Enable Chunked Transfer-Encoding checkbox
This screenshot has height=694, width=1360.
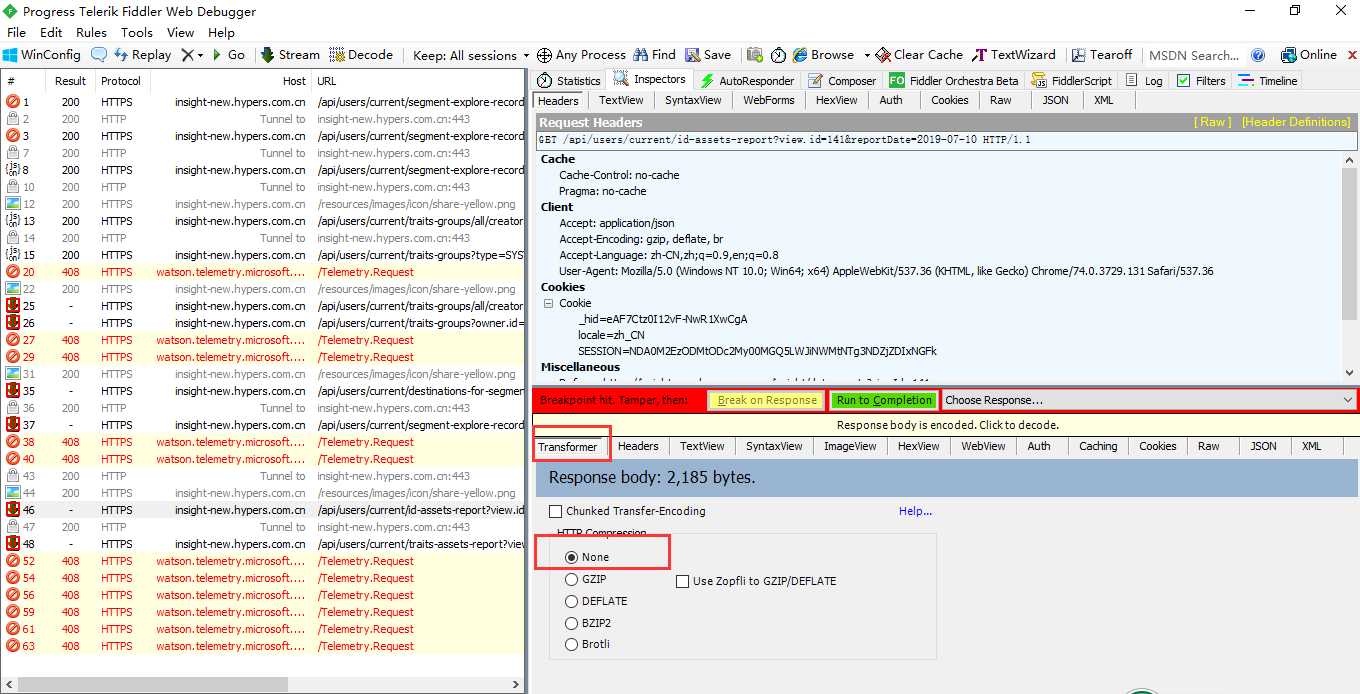(555, 511)
